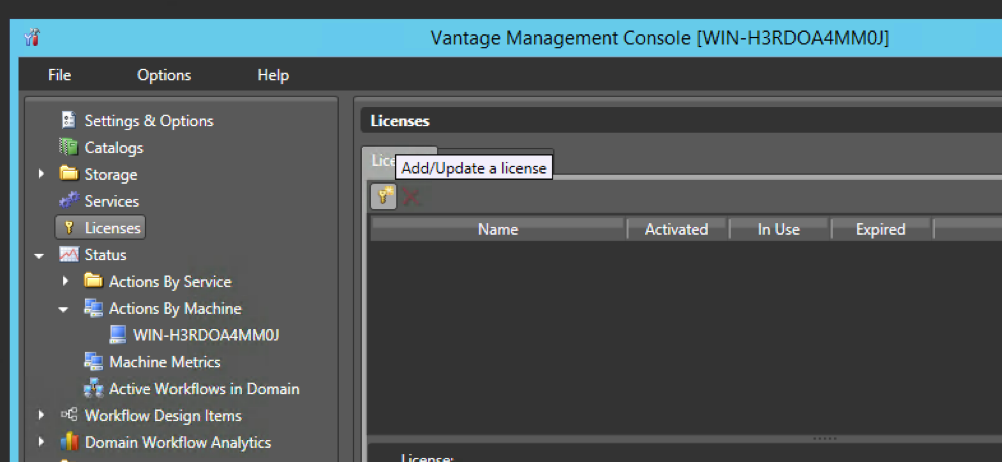Screen dimensions: 1002x462
Task: Expand the Storage tree node
Action: pyautogui.click(x=42, y=174)
